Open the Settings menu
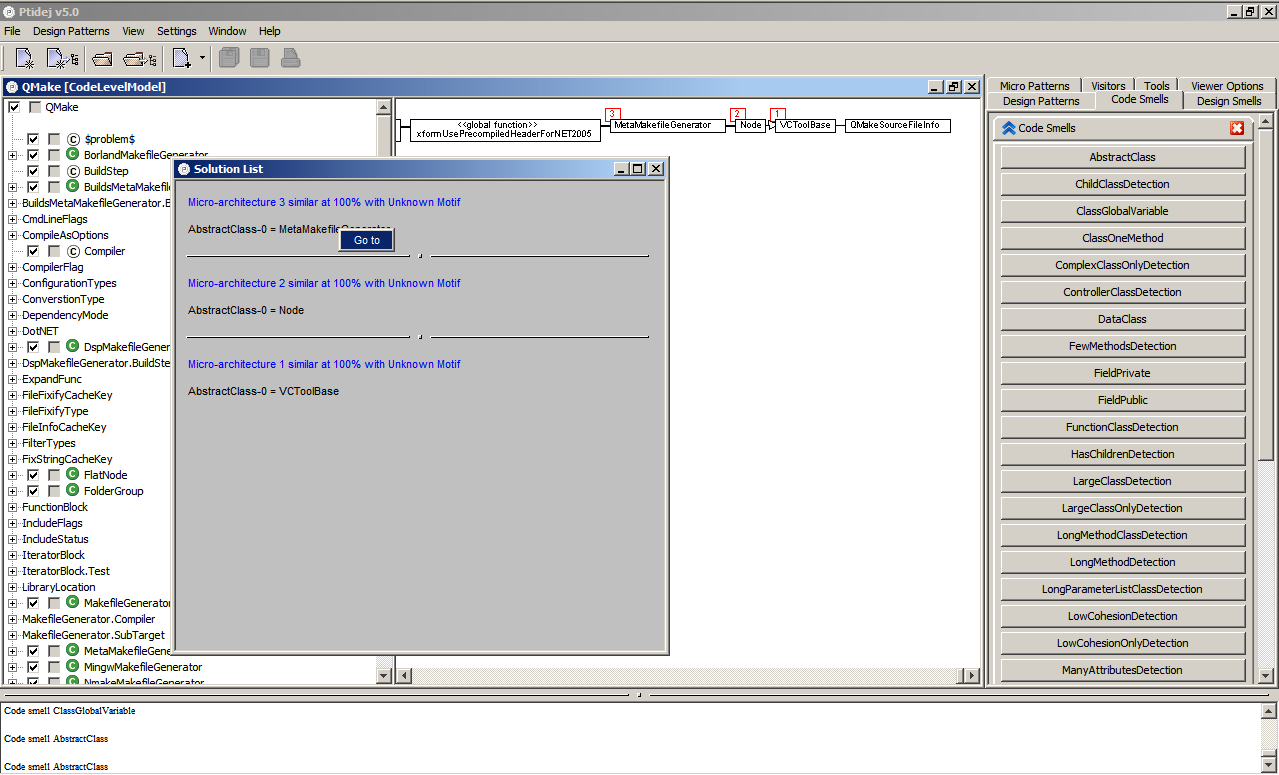The width and height of the screenshot is (1279, 775). tap(176, 31)
